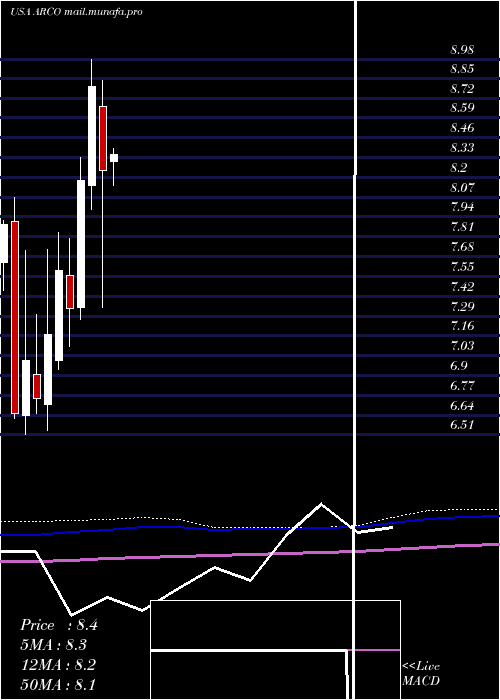Click the 'Price : 8.4' readout
This screenshot has width=500, height=700.
coord(58,625)
